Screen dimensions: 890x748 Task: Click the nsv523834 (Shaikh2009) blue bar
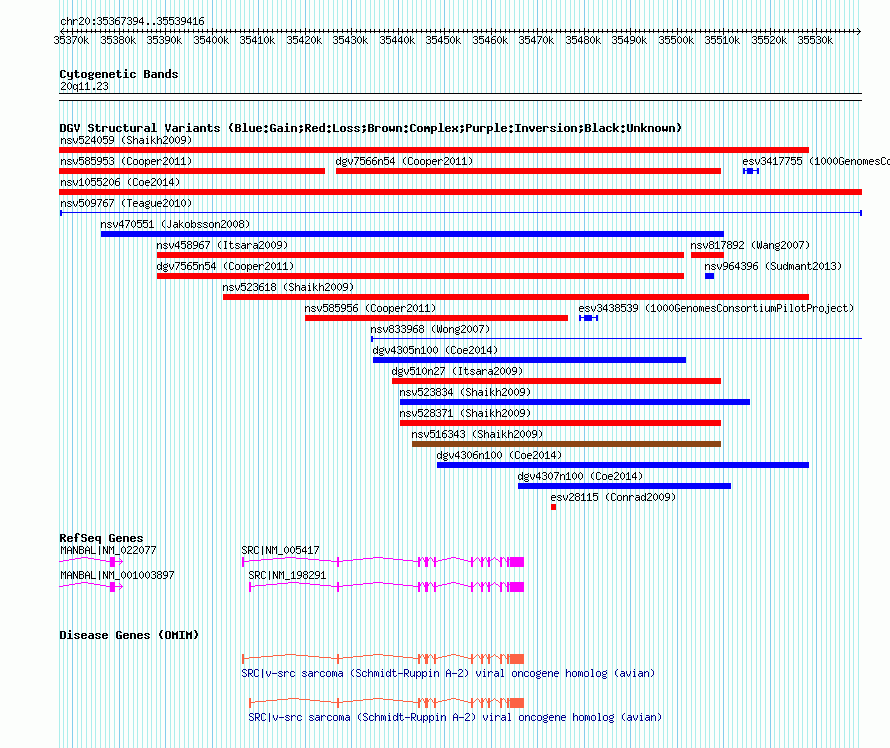tap(575, 402)
